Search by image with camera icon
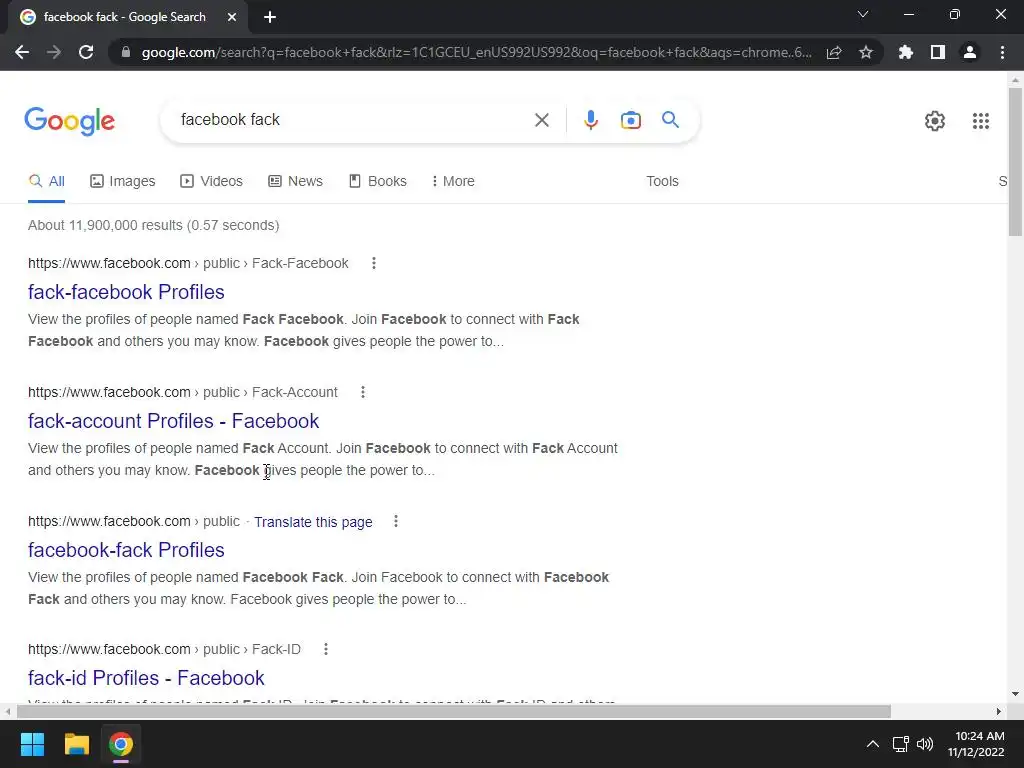Screen dimensions: 1024x768 pyautogui.click(x=630, y=120)
